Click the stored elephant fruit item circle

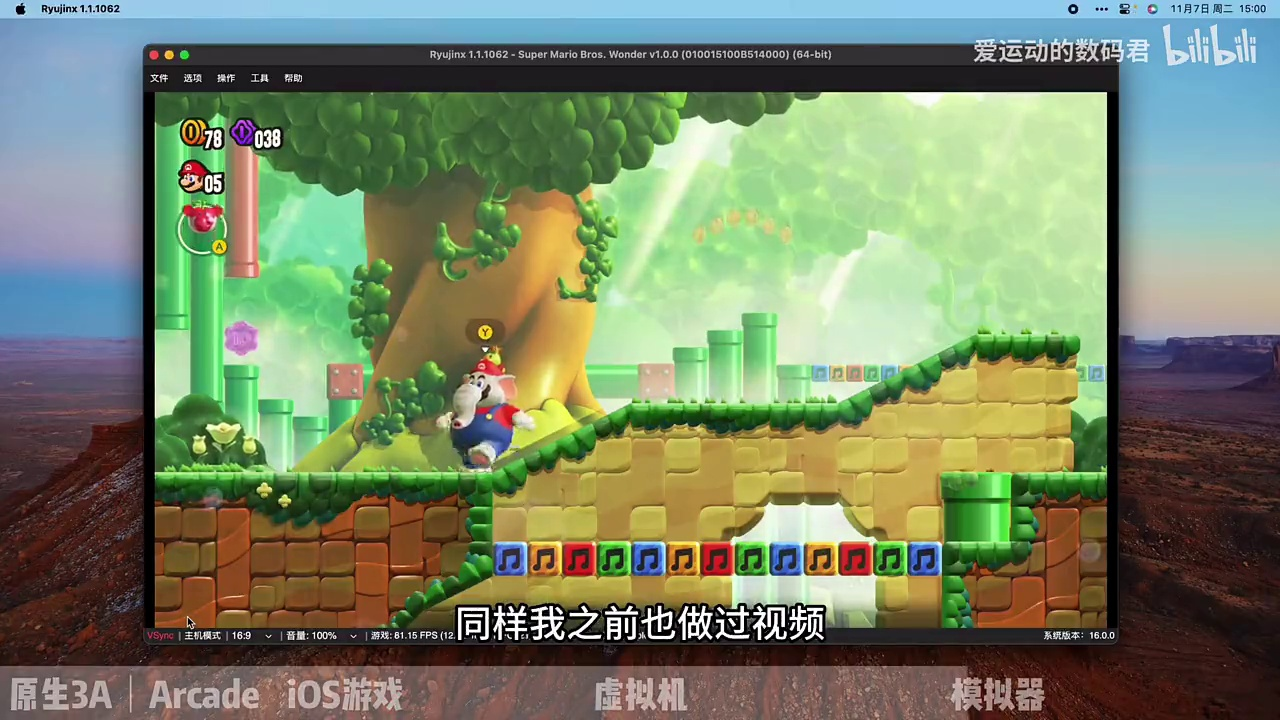tap(203, 228)
